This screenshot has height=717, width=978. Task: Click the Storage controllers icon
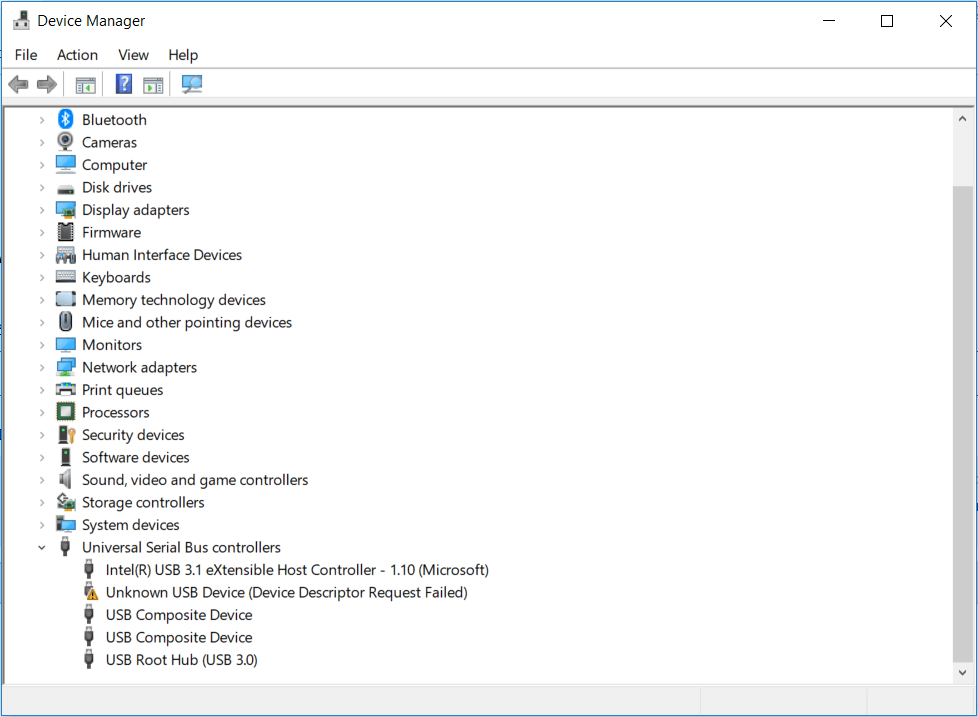pos(65,501)
